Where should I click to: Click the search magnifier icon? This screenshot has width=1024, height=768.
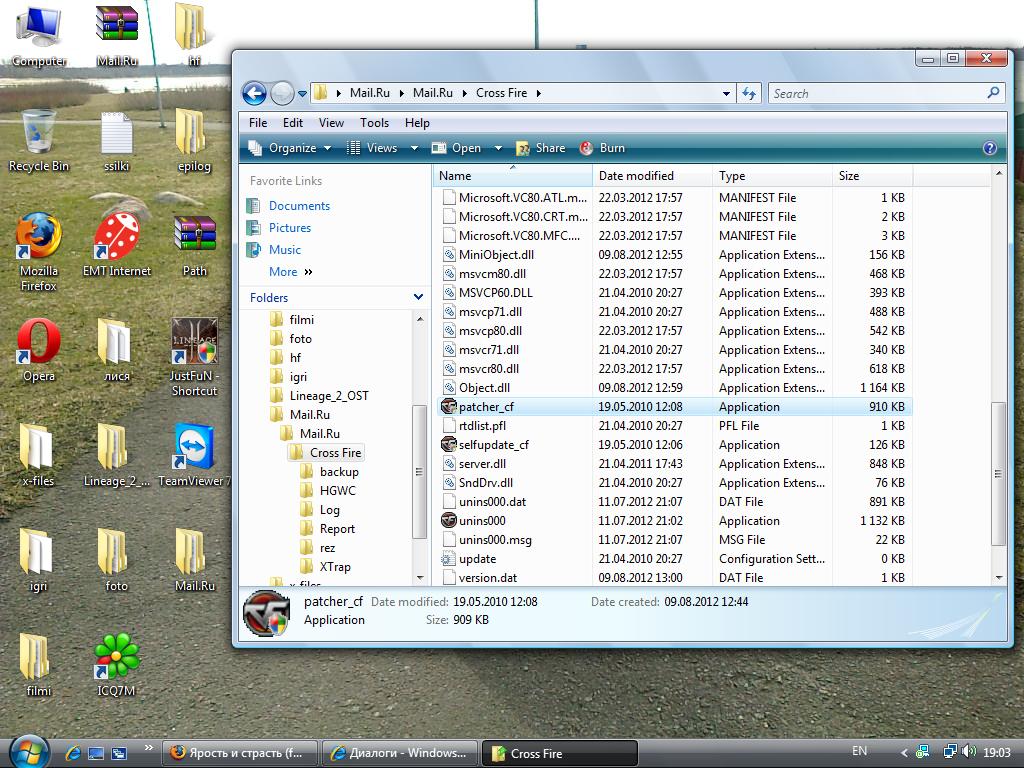(993, 93)
